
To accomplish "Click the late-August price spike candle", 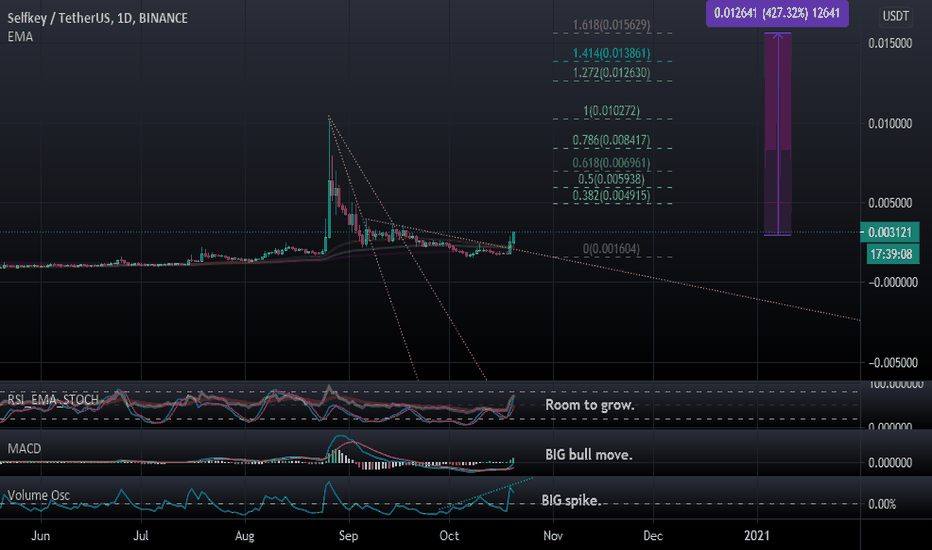I will point(329,178).
